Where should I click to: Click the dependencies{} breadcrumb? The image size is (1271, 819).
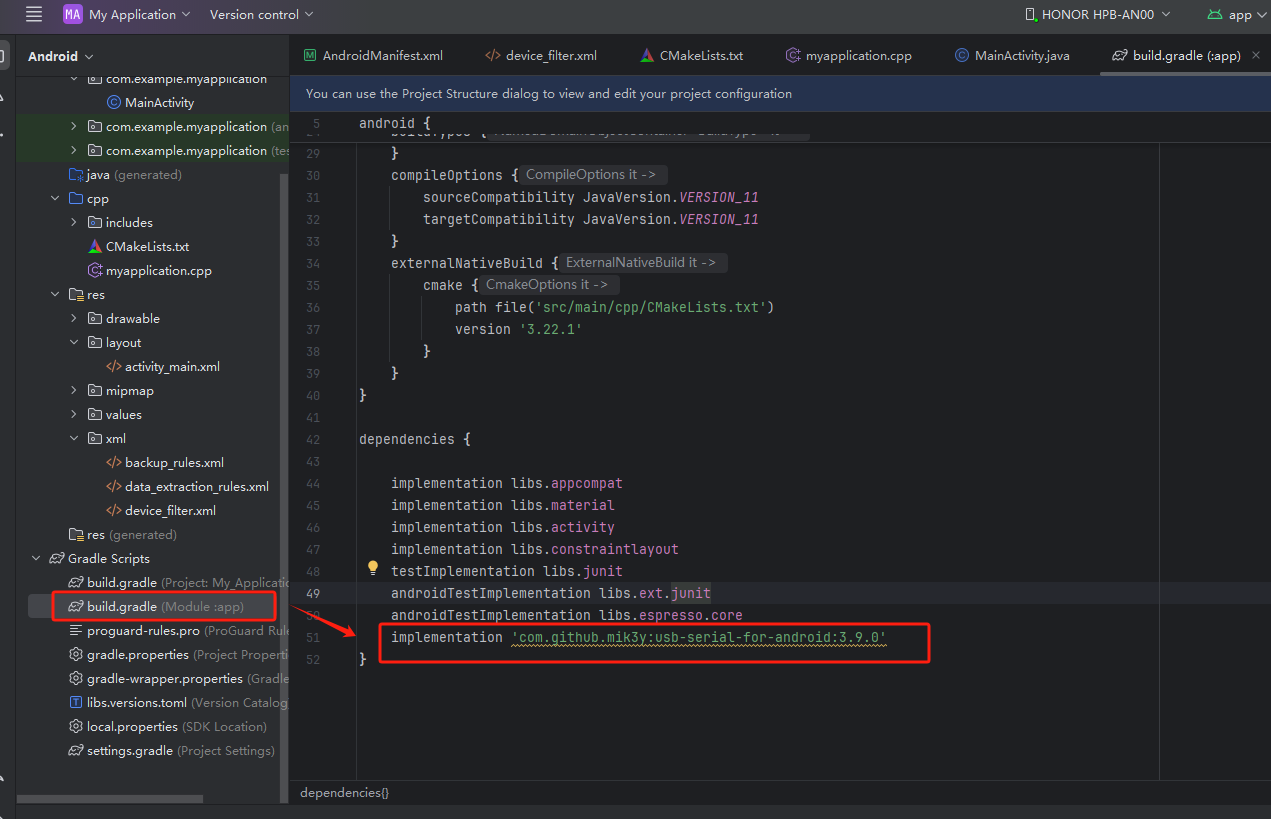[x=344, y=792]
